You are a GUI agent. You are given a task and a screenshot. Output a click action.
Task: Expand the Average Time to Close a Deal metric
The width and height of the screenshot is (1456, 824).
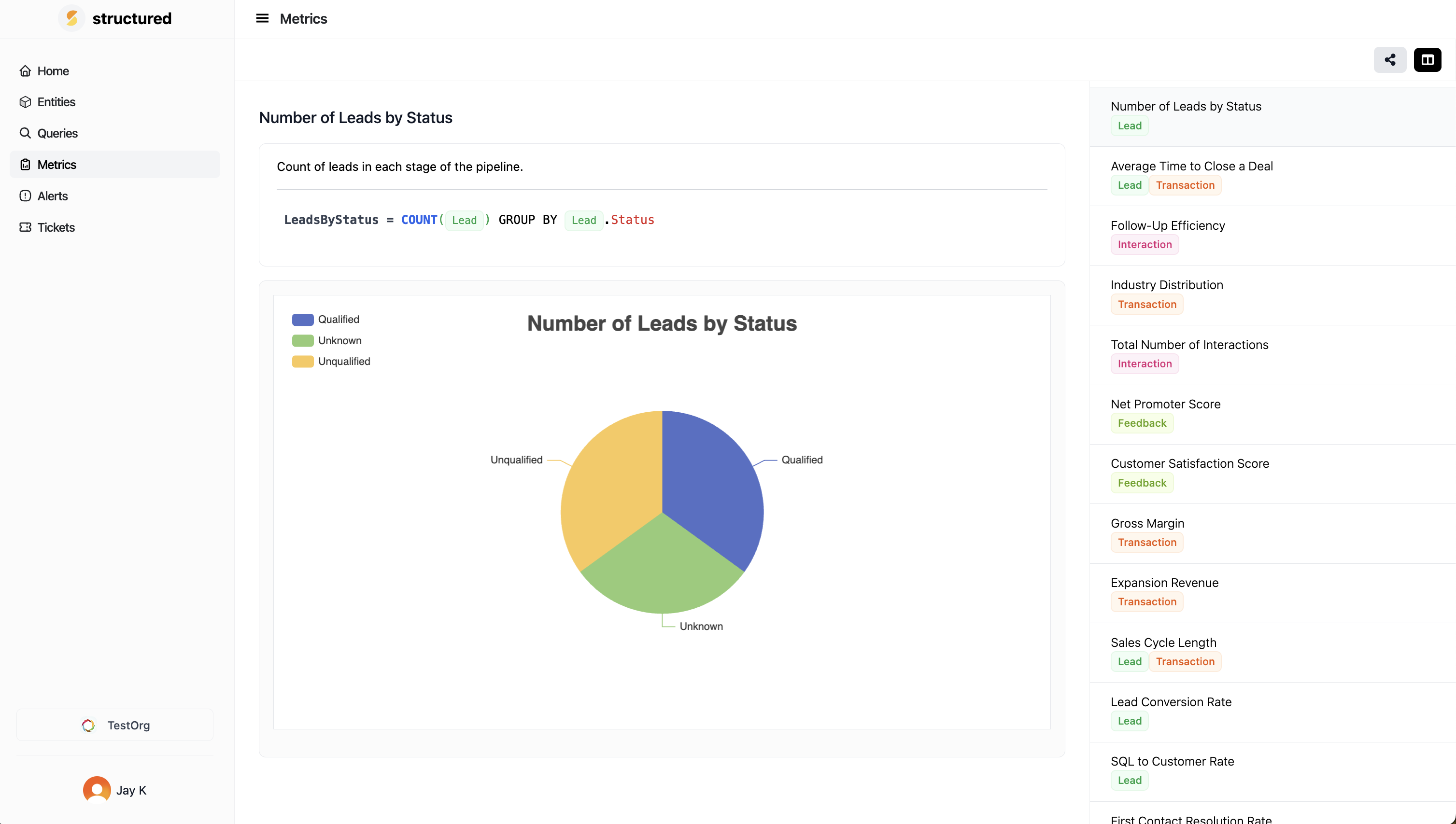point(1192,166)
